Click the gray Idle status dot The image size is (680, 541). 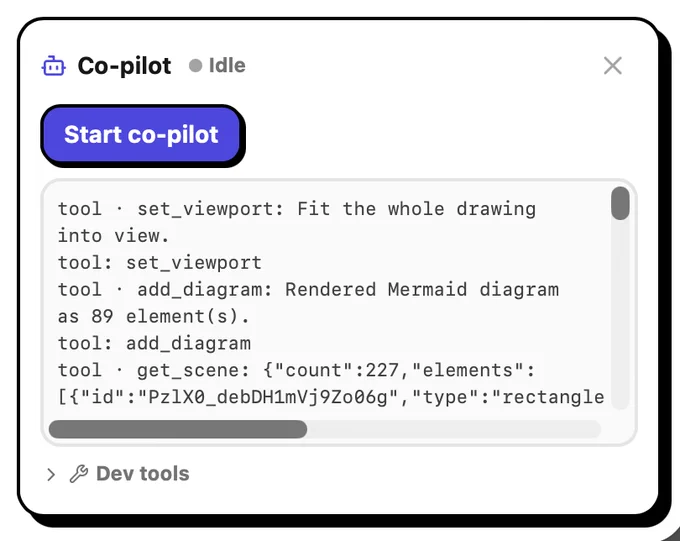196,66
